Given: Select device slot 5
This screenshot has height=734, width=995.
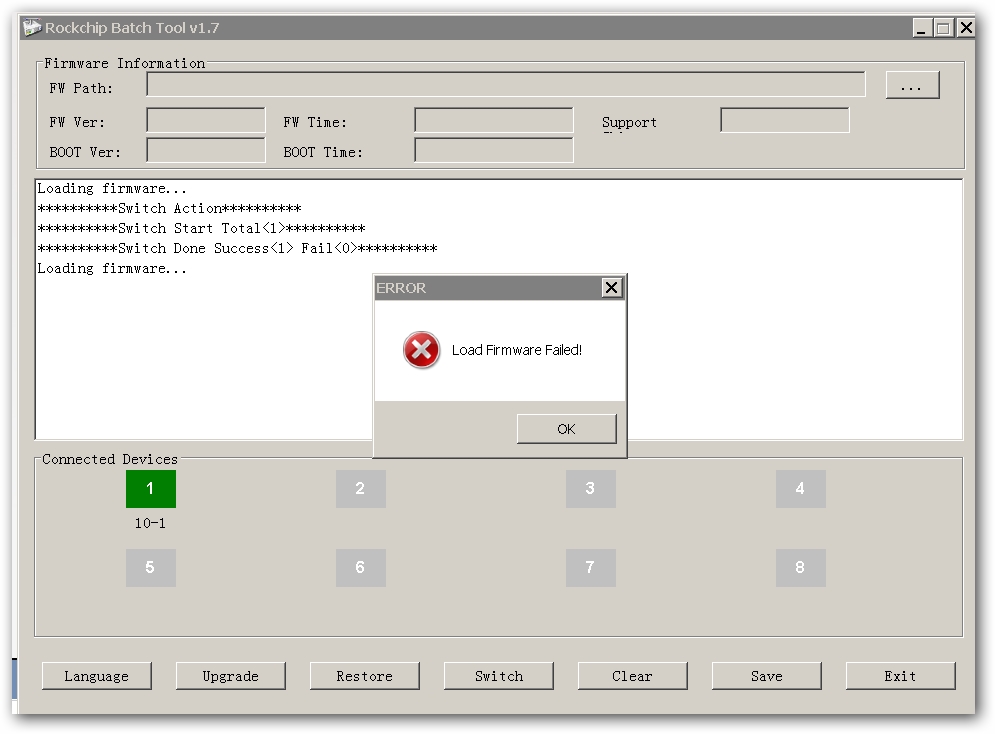Looking at the screenshot, I should point(150,568).
